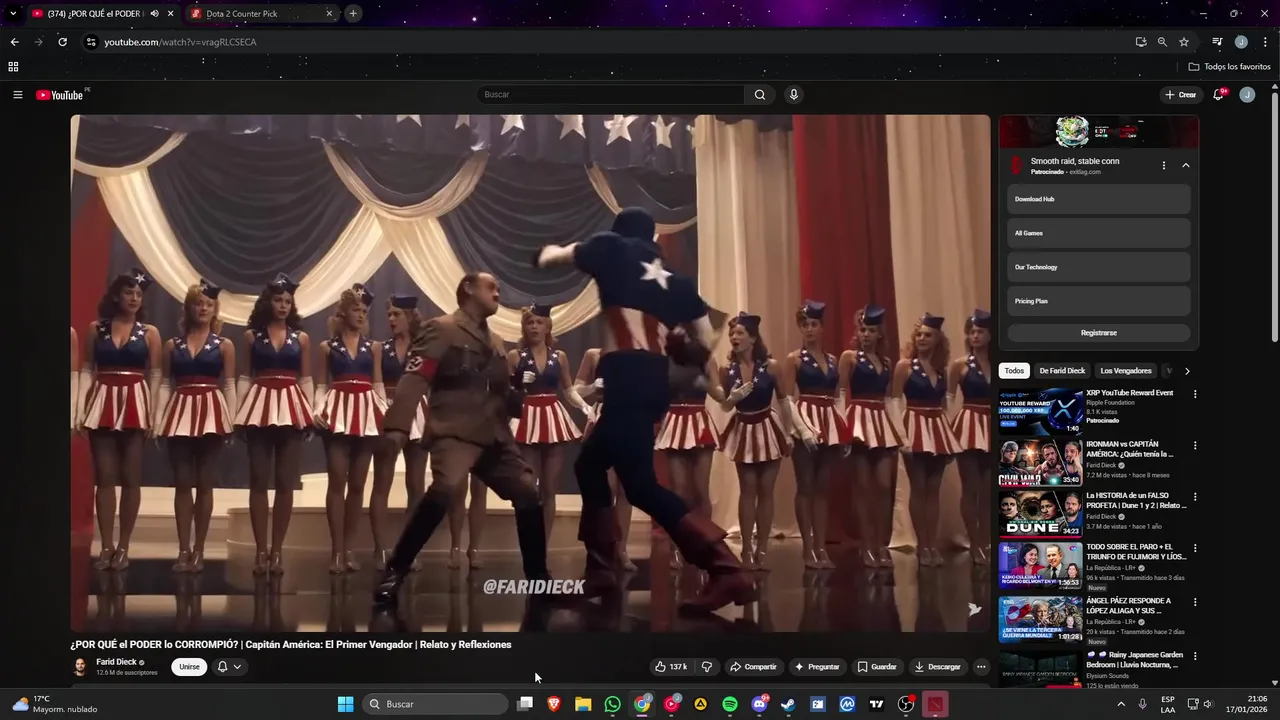Open the ad options three-dot menu
Screen dimensions: 1280x720
1163,166
